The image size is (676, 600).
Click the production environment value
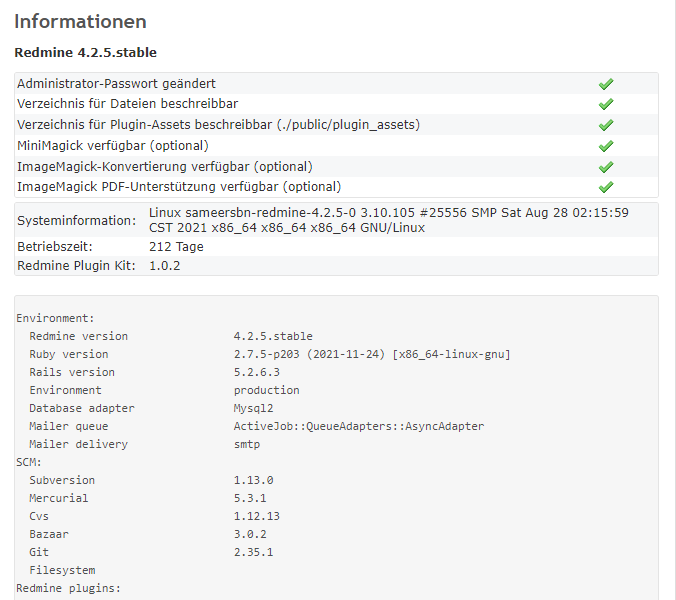[x=266, y=390]
